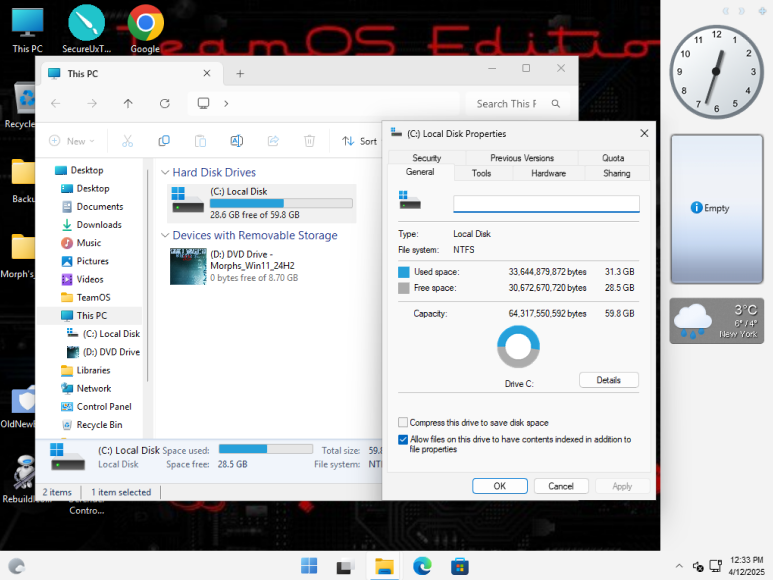This screenshot has width=773, height=580.
Task: Click the Details button
Action: pyautogui.click(x=608, y=380)
